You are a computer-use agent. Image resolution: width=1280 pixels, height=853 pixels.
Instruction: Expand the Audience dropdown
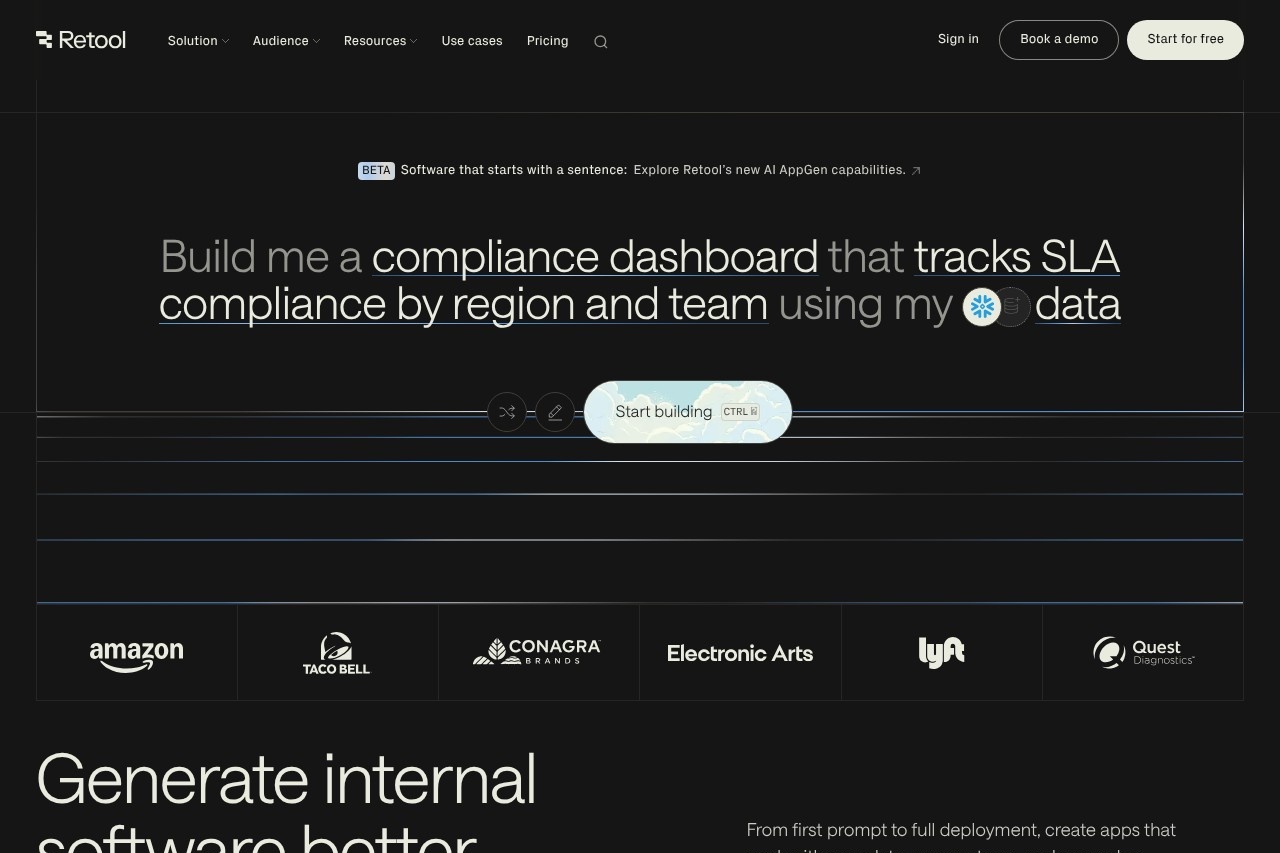point(285,41)
